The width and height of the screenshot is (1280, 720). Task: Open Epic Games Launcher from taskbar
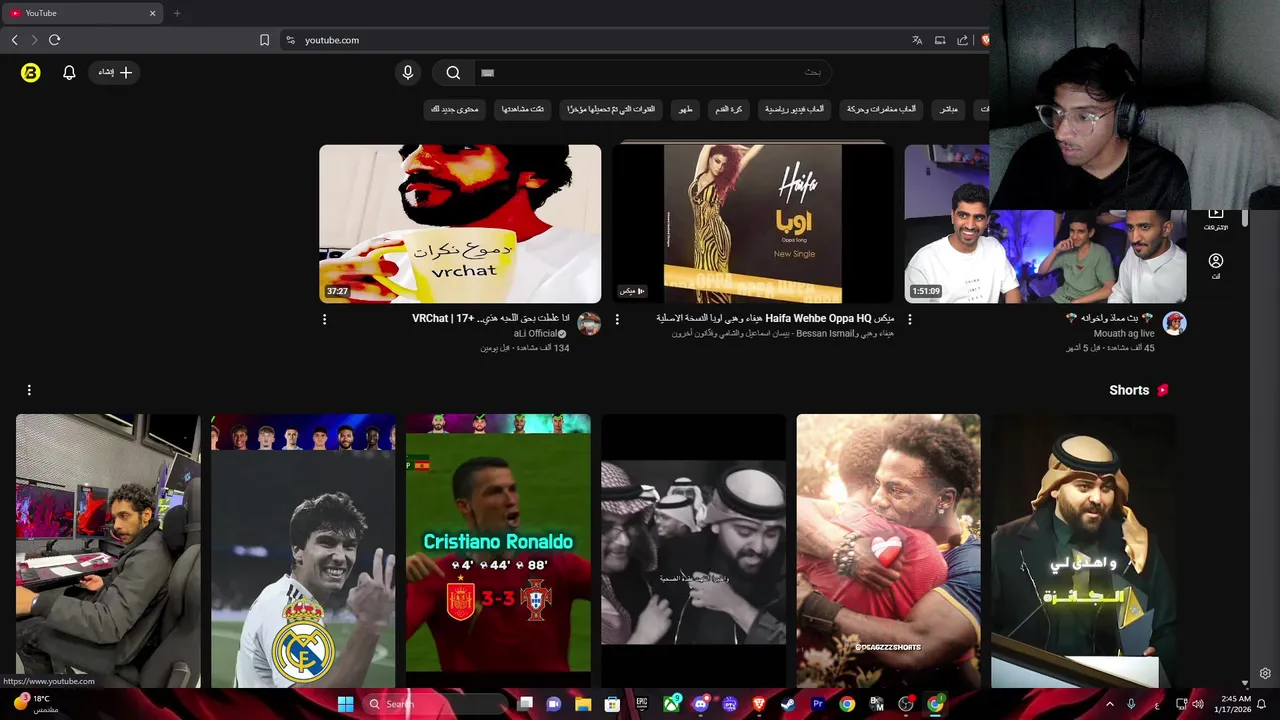tap(642, 704)
